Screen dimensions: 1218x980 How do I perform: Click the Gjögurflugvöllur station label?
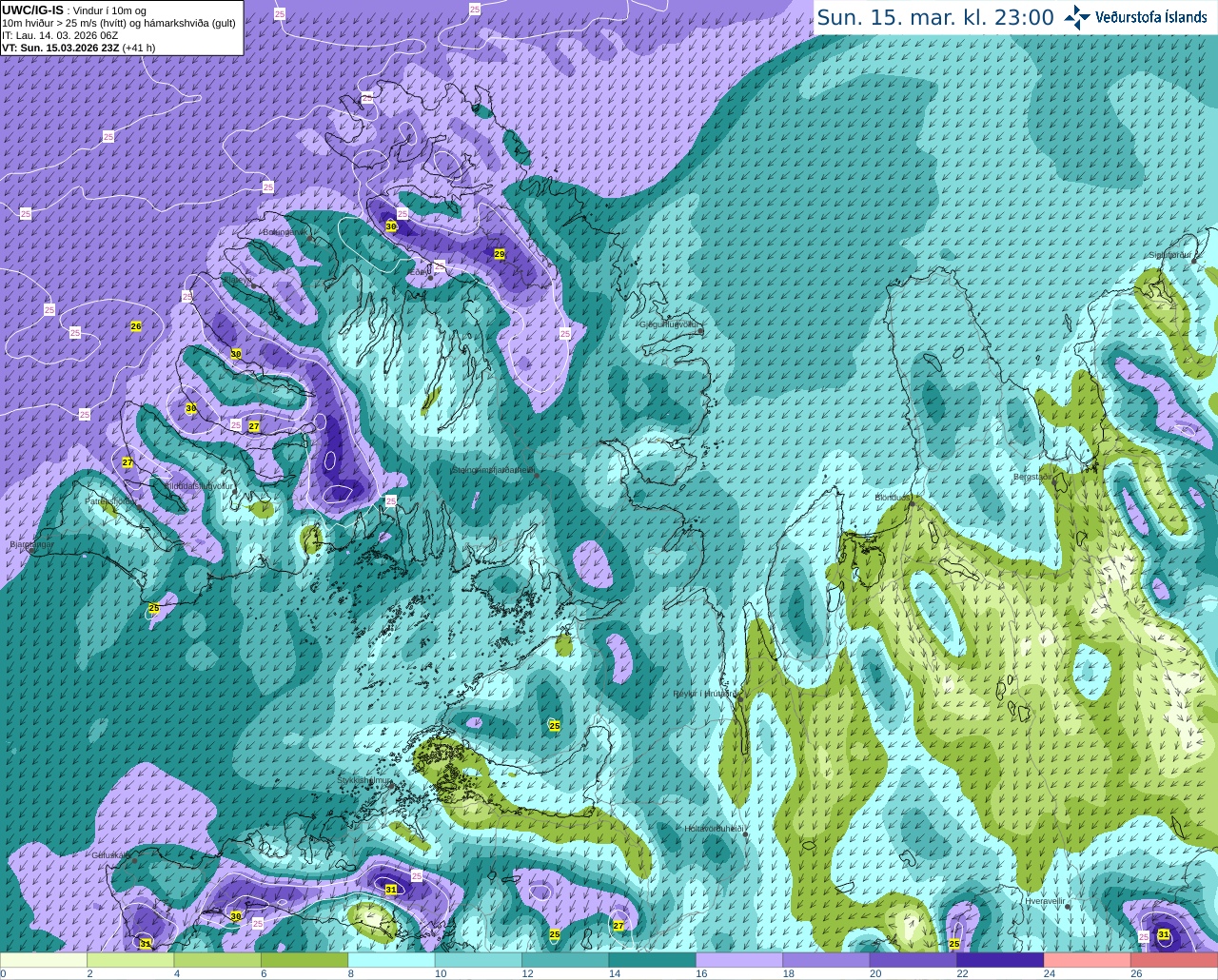click(x=670, y=324)
